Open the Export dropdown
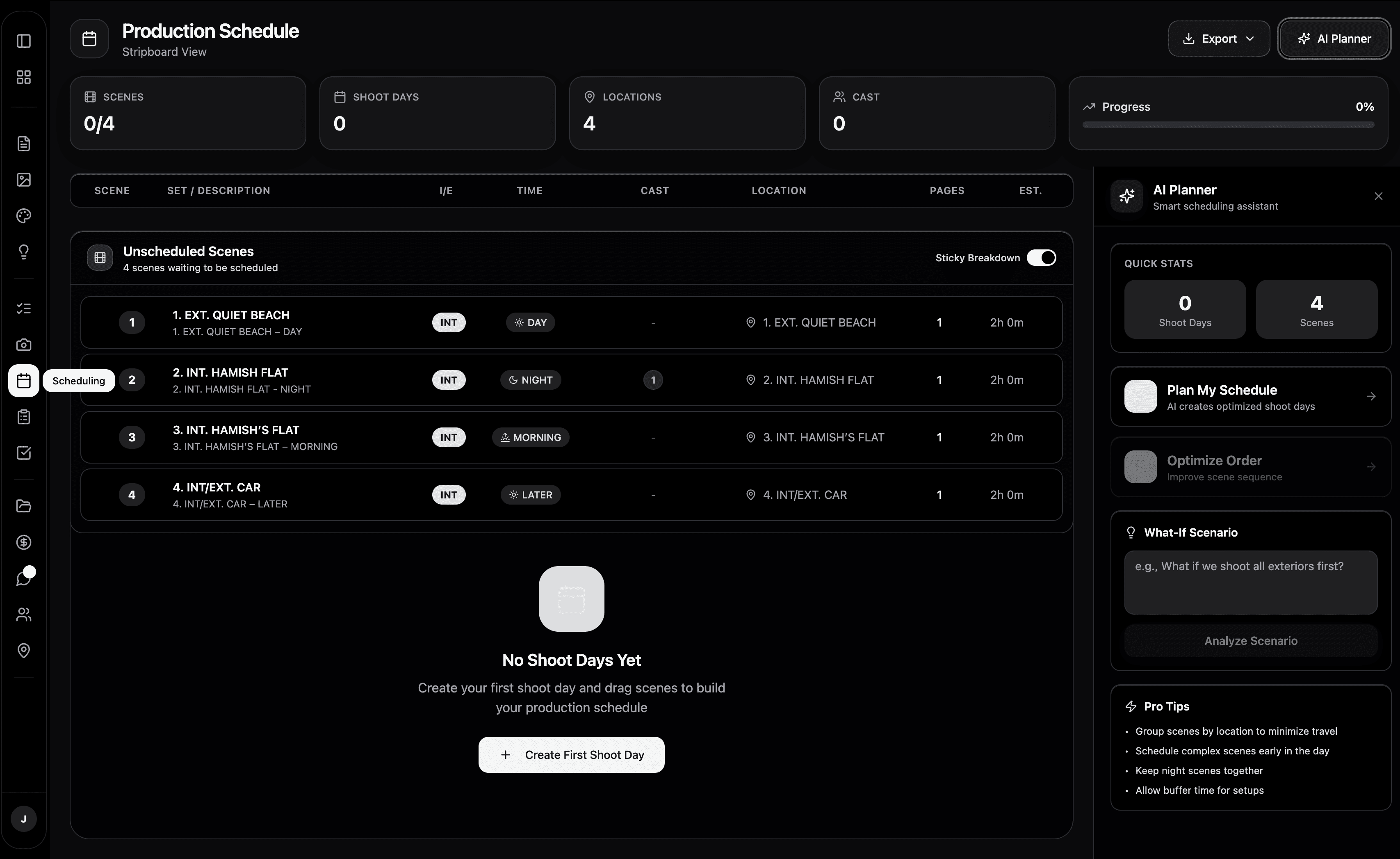Viewport: 1400px width, 859px height. coord(1219,39)
